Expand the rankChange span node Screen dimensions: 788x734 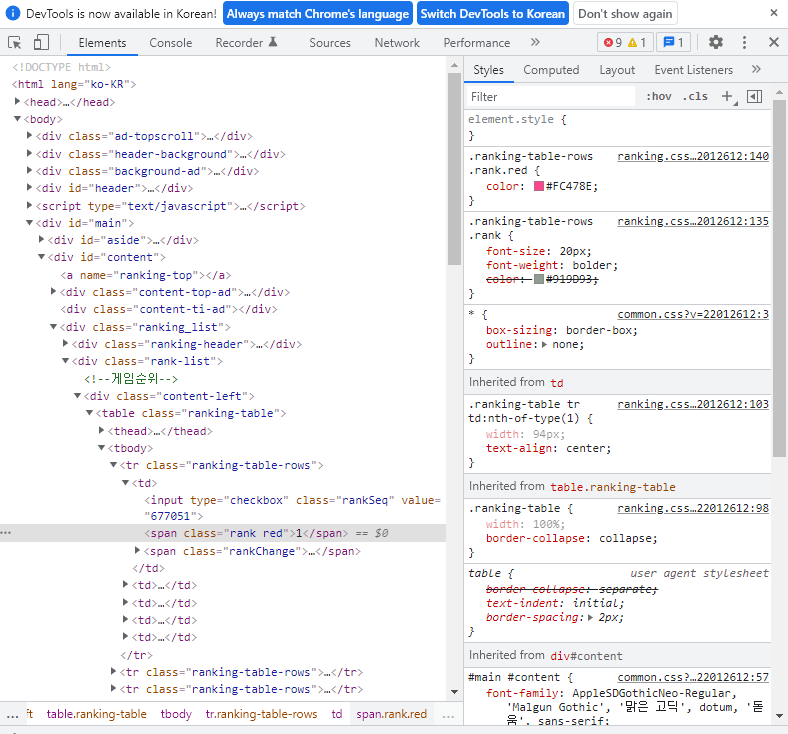138,551
